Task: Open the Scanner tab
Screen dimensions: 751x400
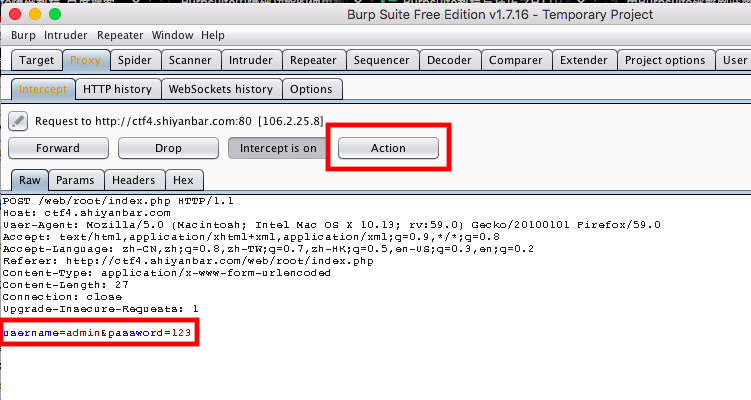Action: tap(190, 60)
